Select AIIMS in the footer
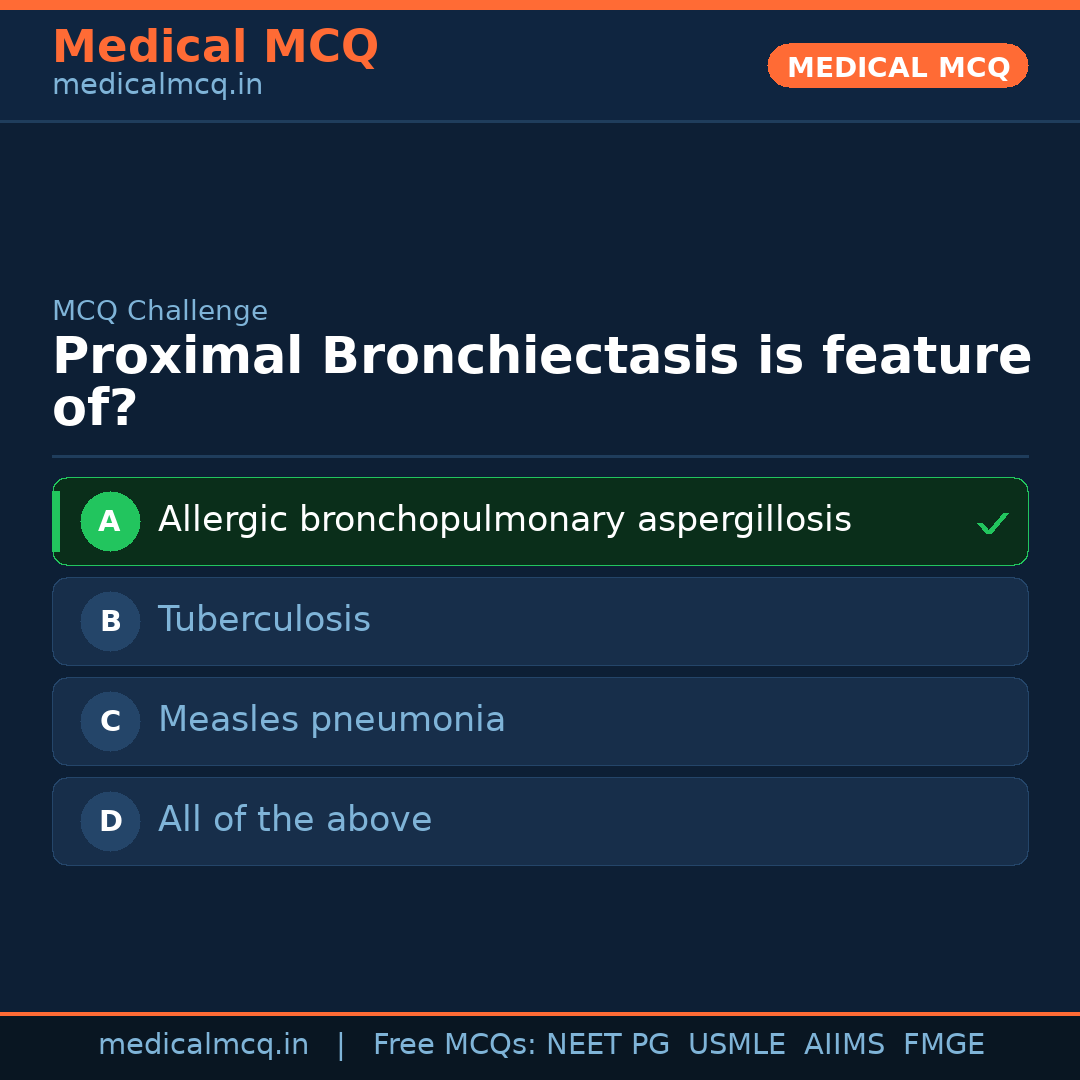1080x1080 pixels. click(844, 1045)
